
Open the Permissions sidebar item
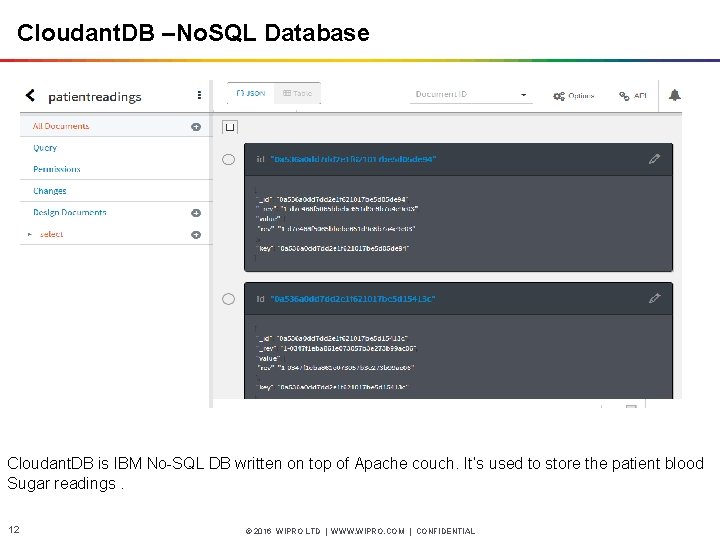(x=56, y=169)
